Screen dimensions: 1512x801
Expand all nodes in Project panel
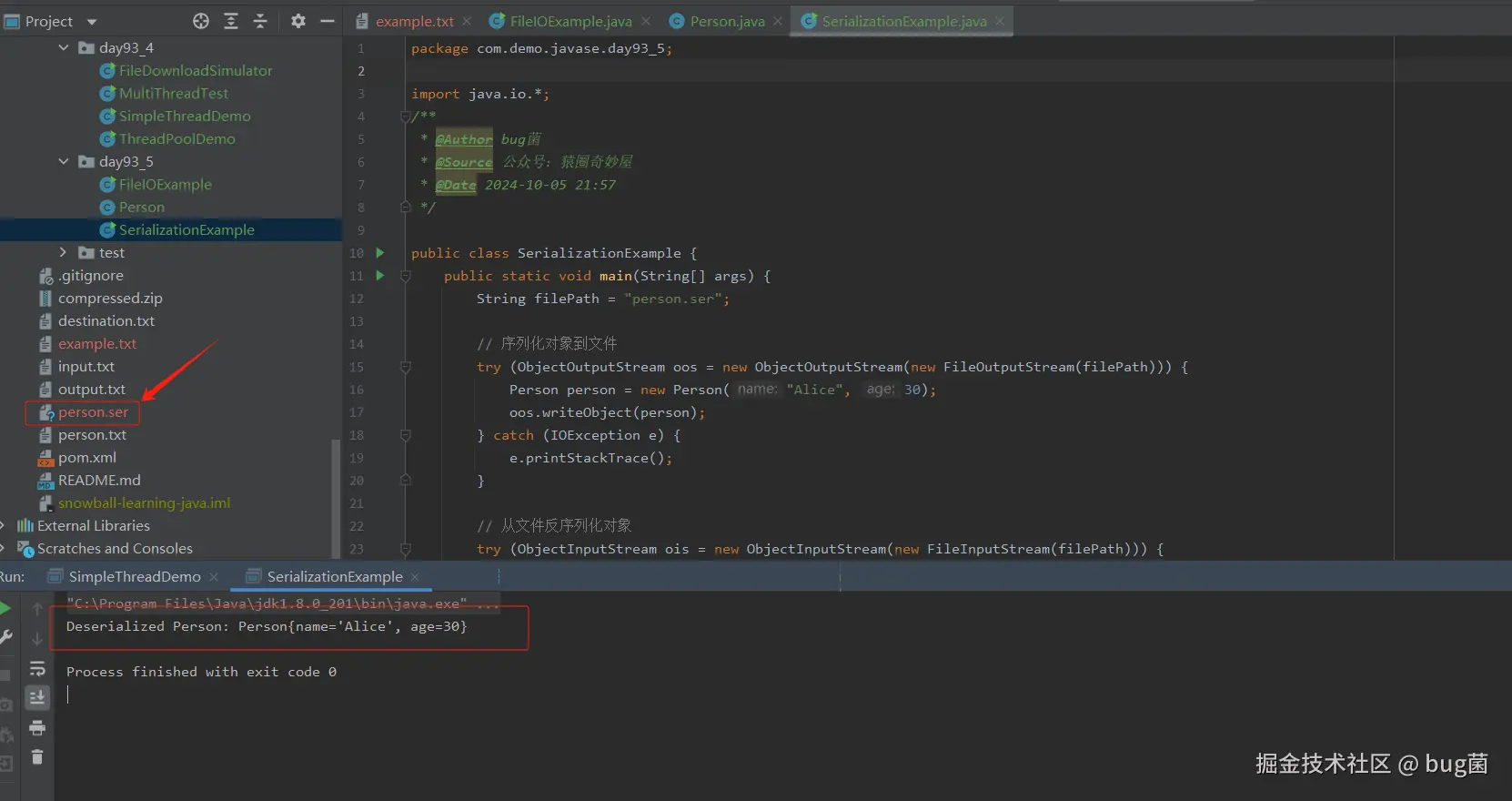[x=231, y=21]
